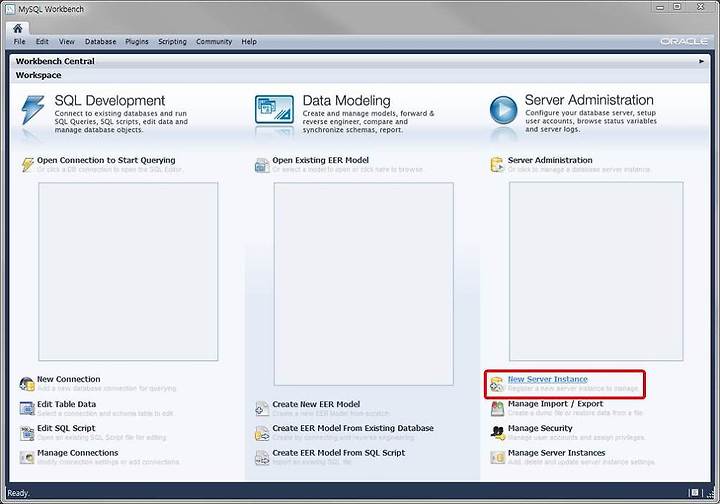
Task: Click Open Existing EER Model link
Action: click(321, 160)
